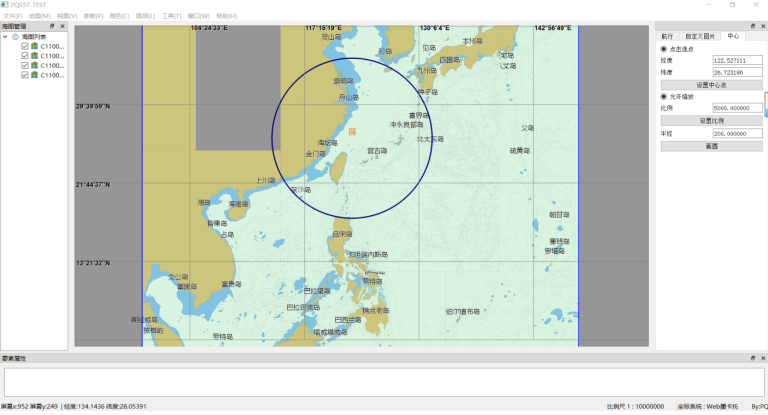Image resolution: width=768 pixels, height=415 pixels.
Task: Click the 经度 longitude input field
Action: 737,61
